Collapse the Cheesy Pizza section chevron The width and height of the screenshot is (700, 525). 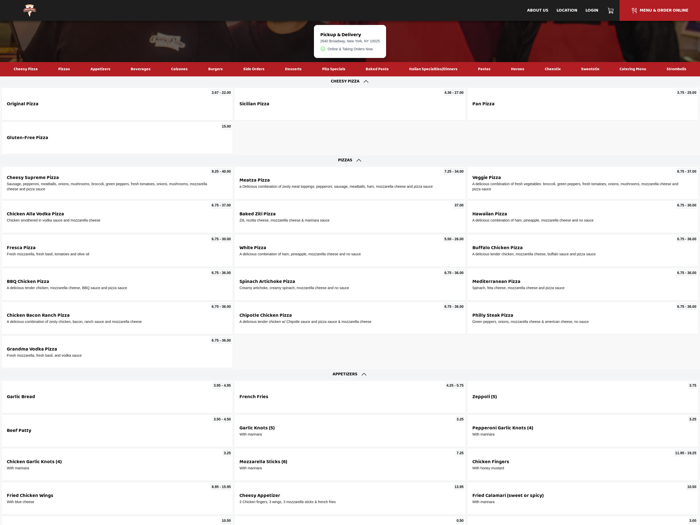coord(366,81)
